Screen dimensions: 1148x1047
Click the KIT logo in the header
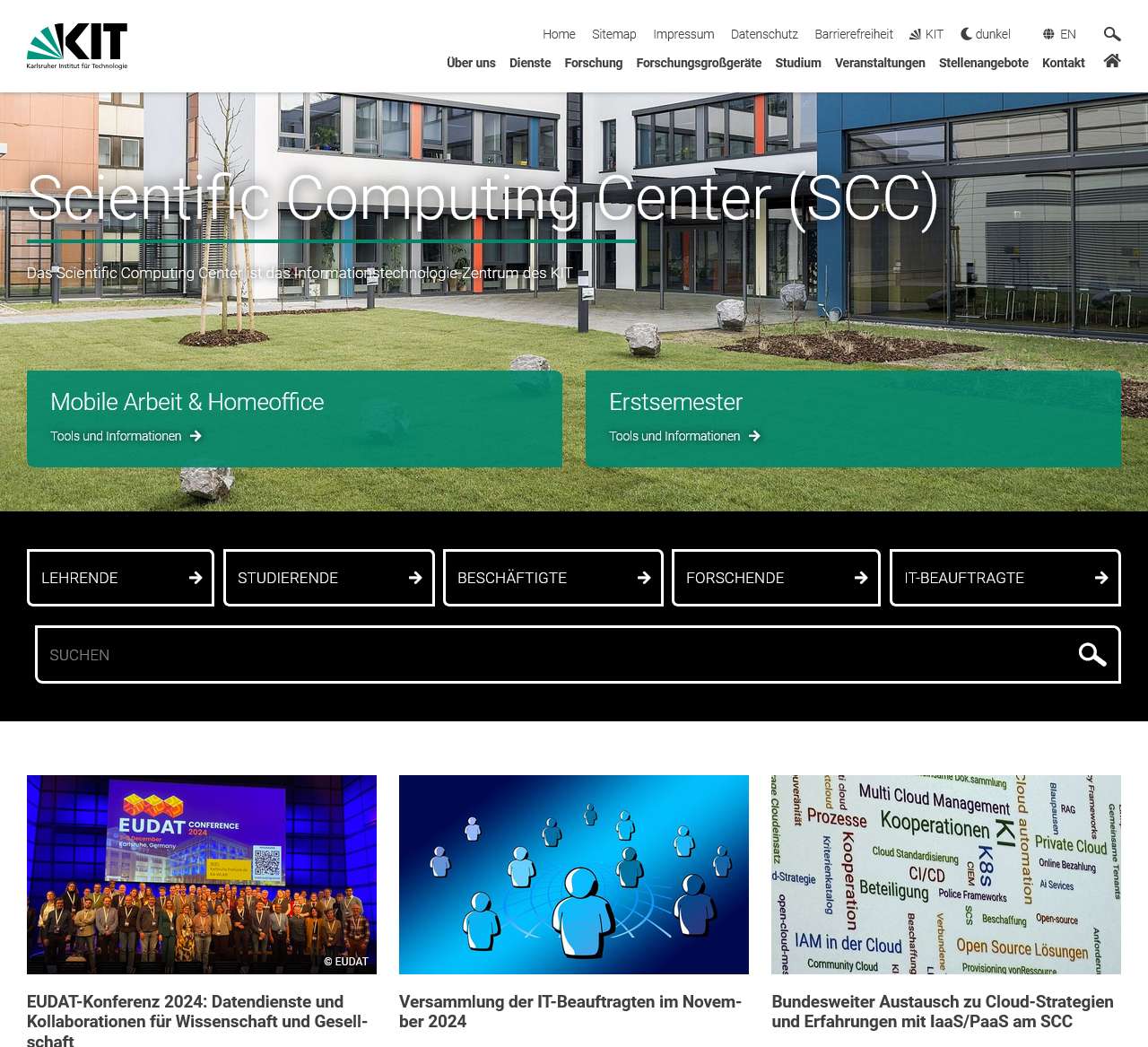77,46
